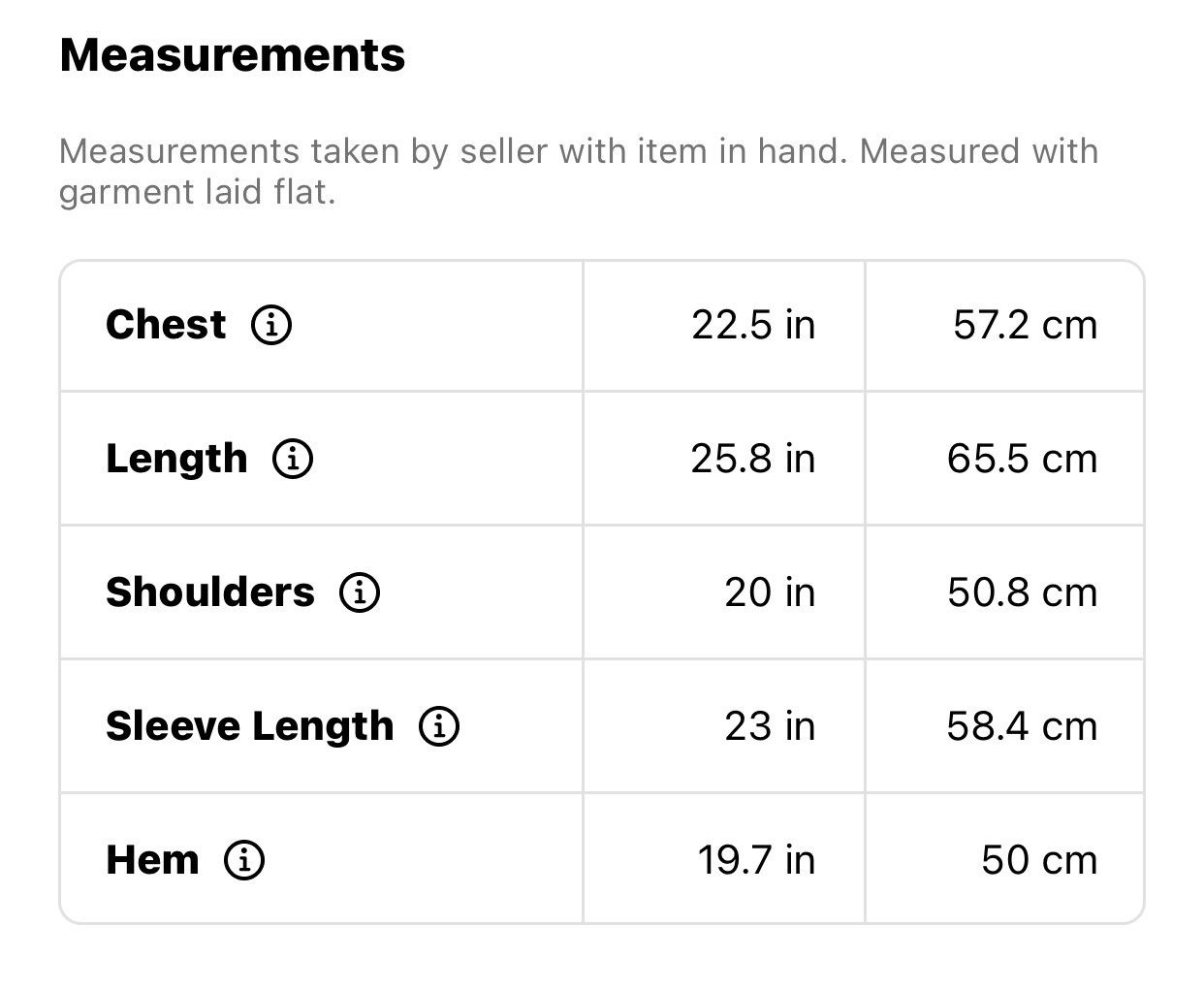
Task: Select the Chest row label
Action: point(166,325)
